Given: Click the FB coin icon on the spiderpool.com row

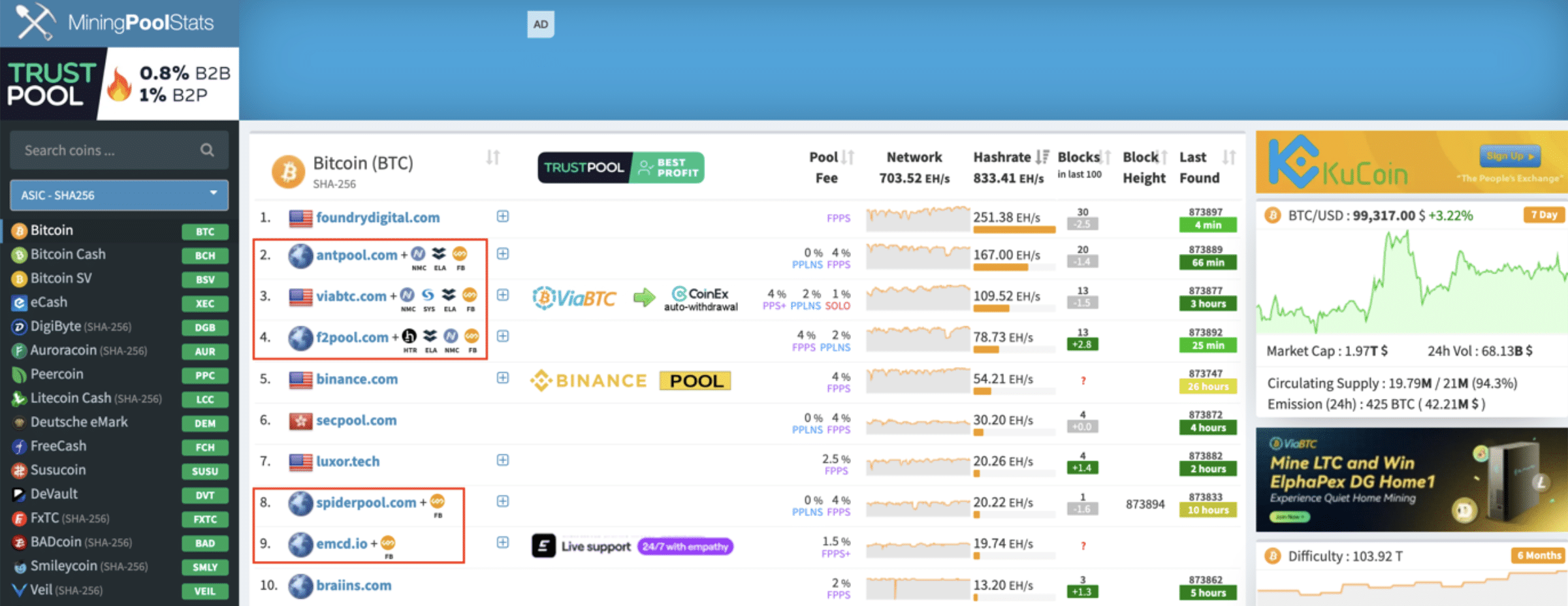Looking at the screenshot, I should click(438, 502).
